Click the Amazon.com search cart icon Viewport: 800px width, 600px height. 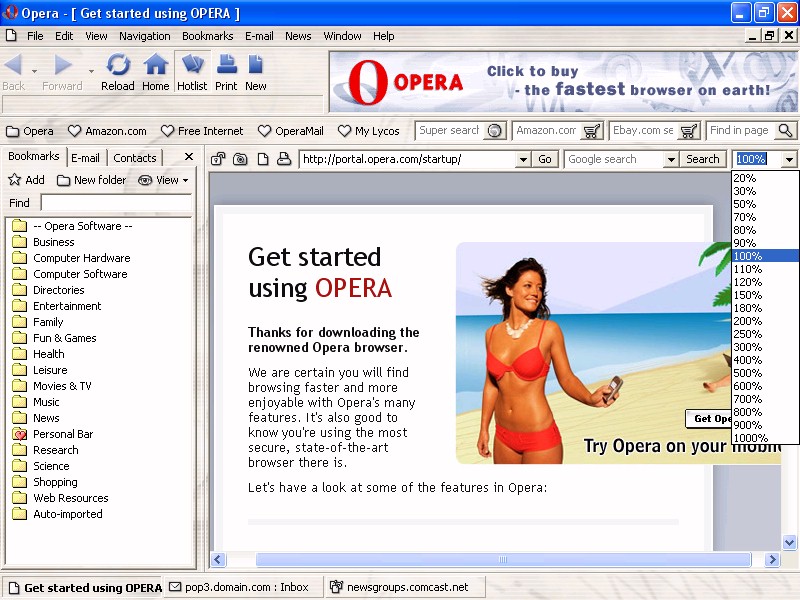(x=592, y=131)
